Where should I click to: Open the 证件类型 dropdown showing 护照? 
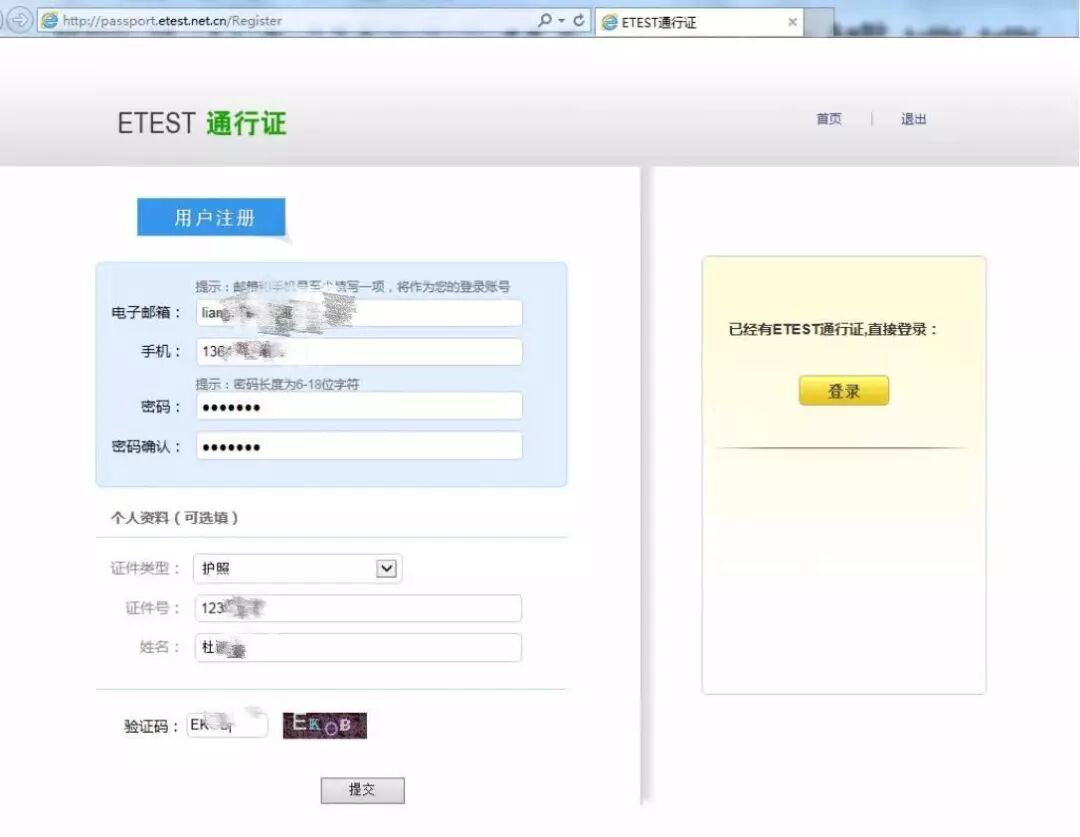pos(298,568)
